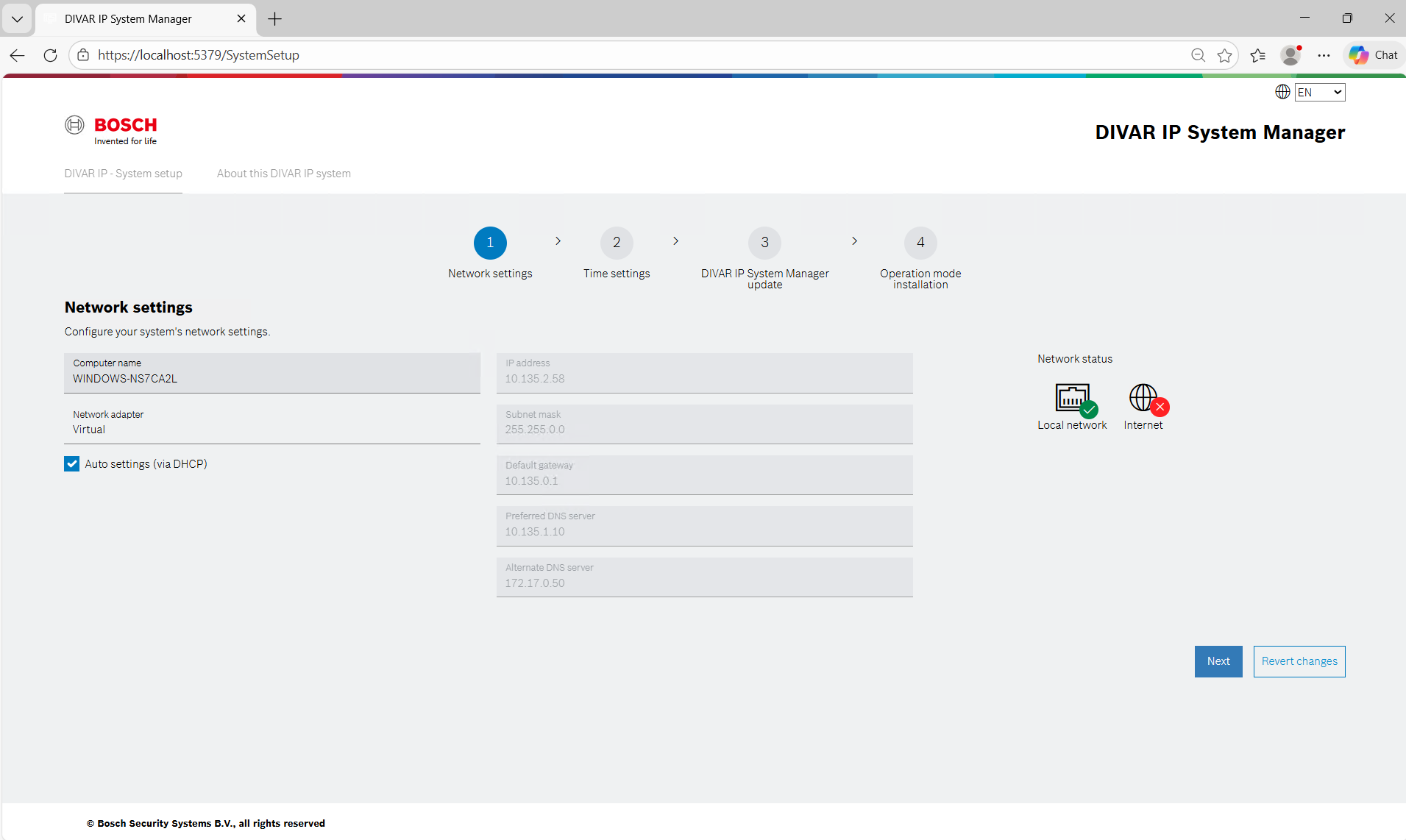Select the DIVAR IP - System setup tab
1406x840 pixels.
(123, 174)
